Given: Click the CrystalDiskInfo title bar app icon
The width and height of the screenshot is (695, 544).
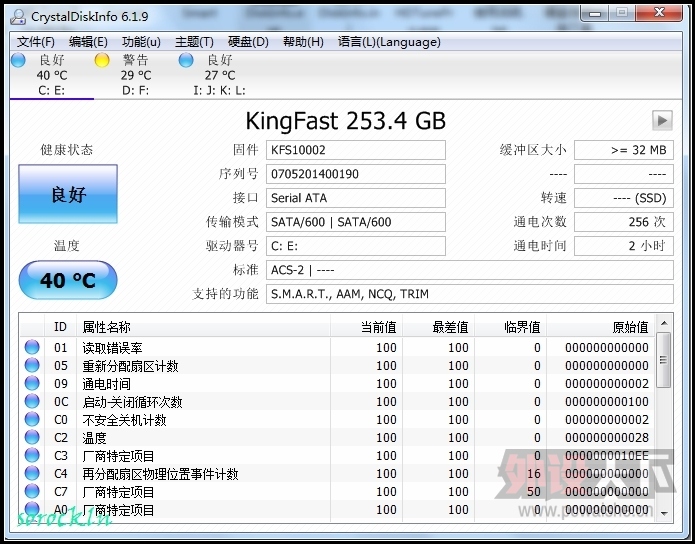Looking at the screenshot, I should tap(18, 17).
